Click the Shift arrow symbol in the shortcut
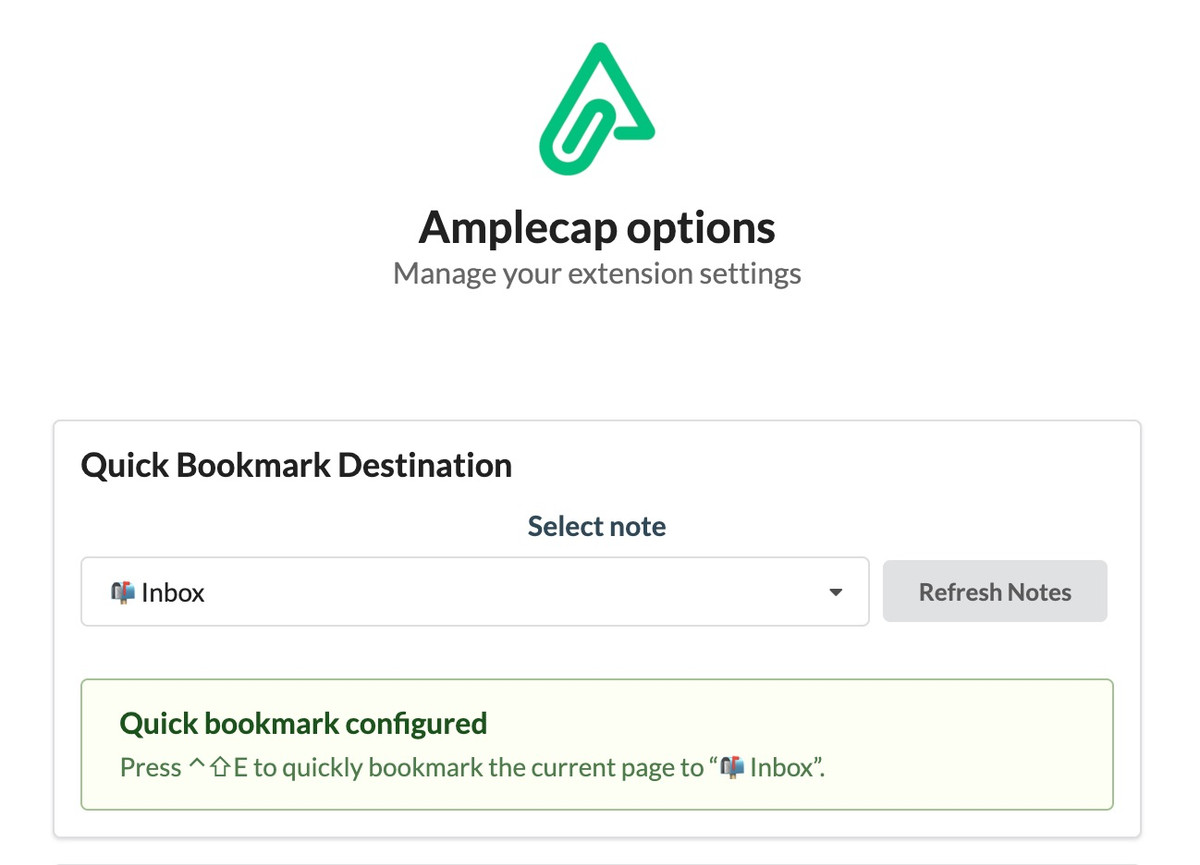Screen dimensions: 1200x865 (x=220, y=768)
